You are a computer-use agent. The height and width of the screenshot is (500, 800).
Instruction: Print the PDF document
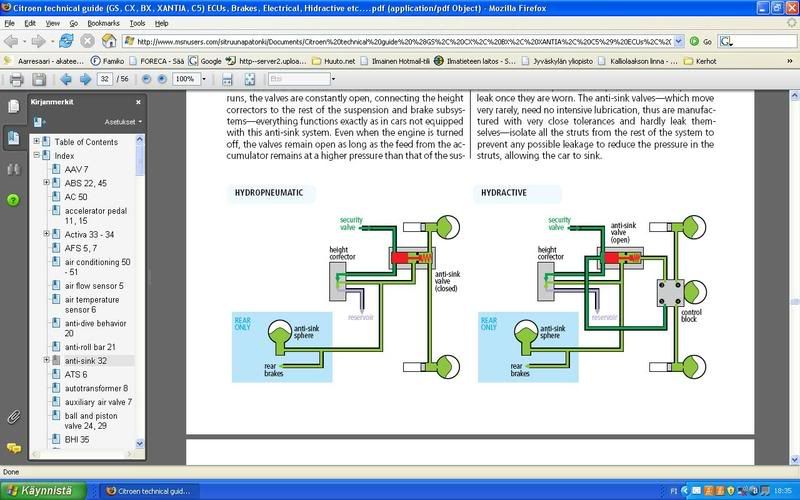click(x=14, y=79)
